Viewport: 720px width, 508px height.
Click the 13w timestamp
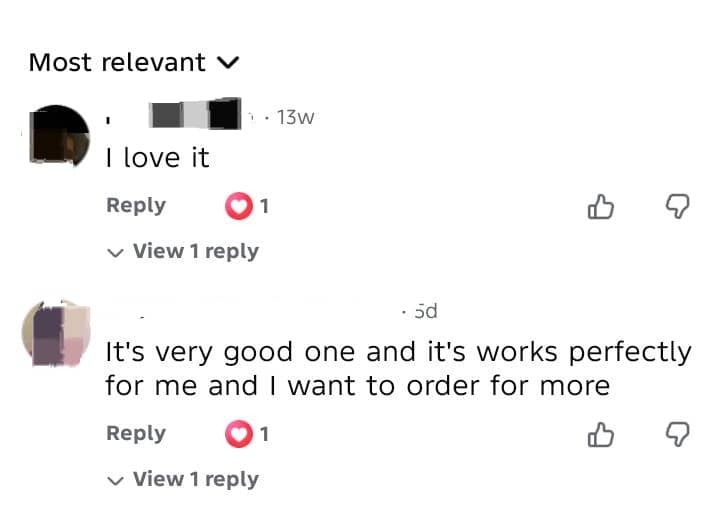pos(295,117)
